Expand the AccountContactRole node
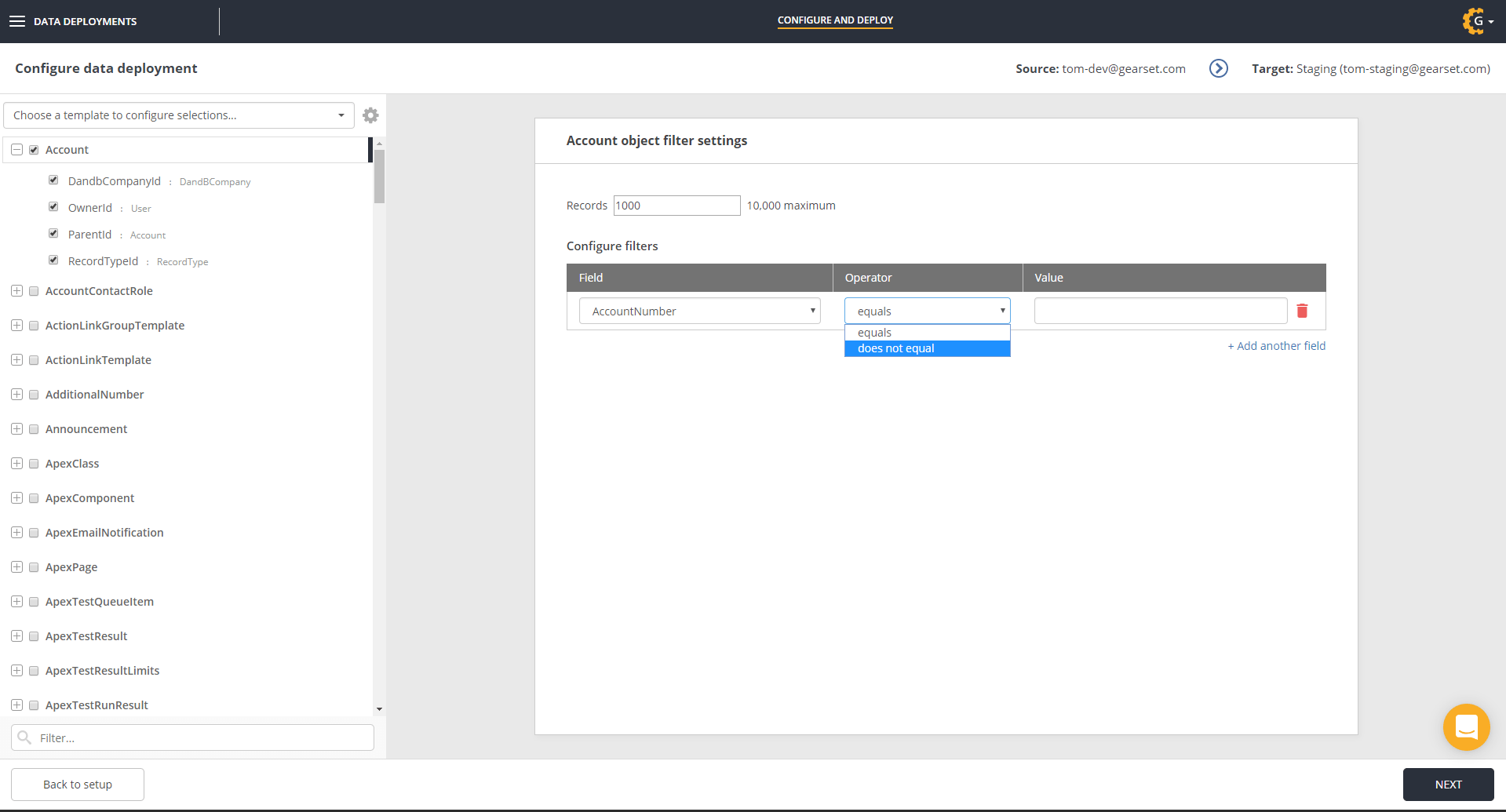This screenshot has height=812, width=1506. click(16, 291)
